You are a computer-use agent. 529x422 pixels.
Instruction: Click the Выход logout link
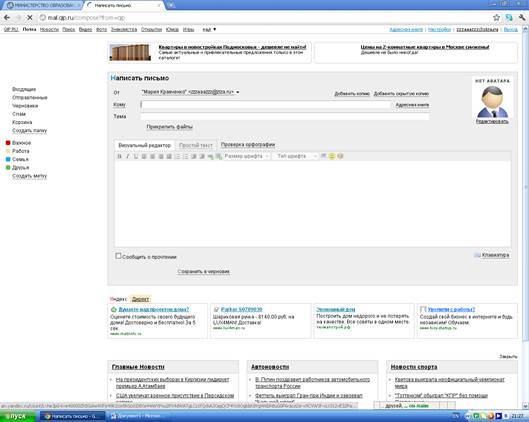click(x=511, y=30)
